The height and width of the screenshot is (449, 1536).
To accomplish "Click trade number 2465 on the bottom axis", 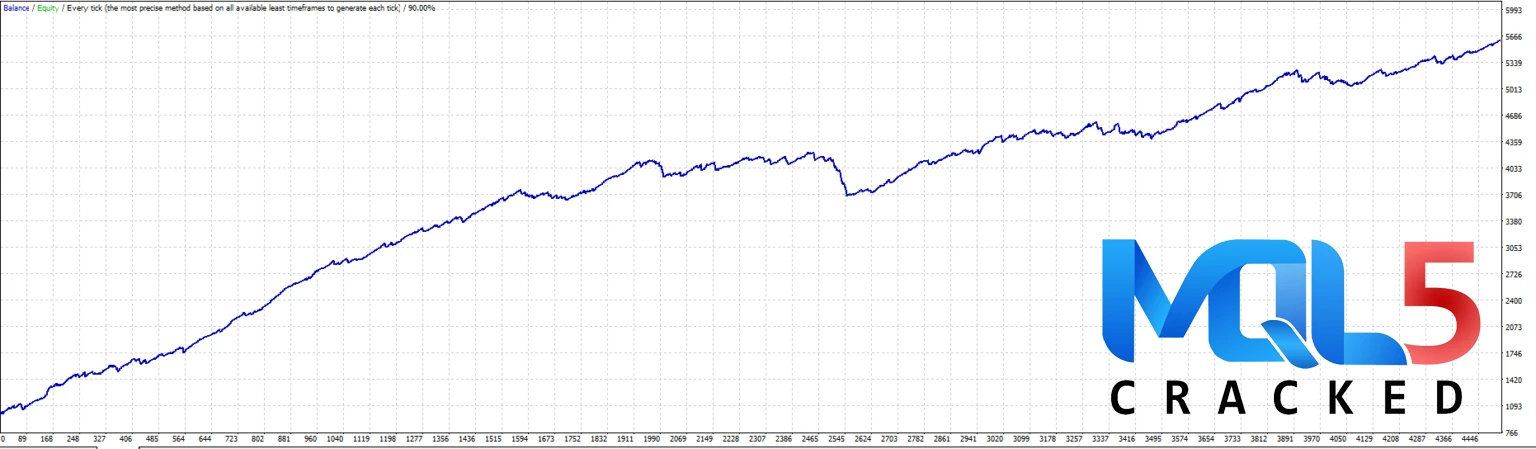I will (x=810, y=438).
